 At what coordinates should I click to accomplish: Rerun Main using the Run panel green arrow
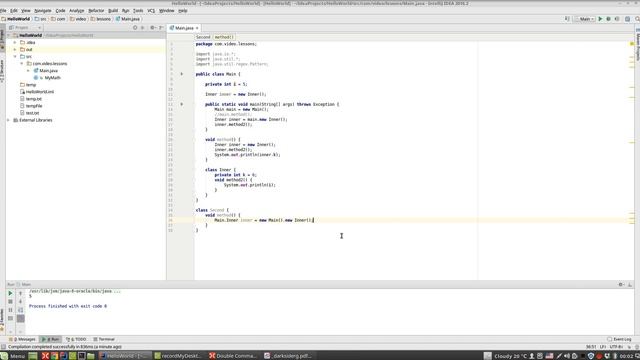[10, 293]
